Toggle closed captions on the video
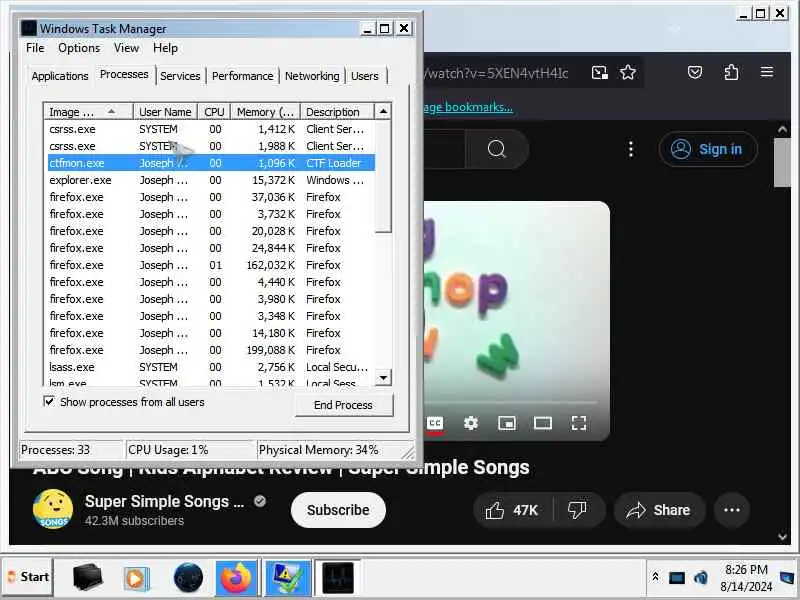800x600 pixels. [x=435, y=423]
